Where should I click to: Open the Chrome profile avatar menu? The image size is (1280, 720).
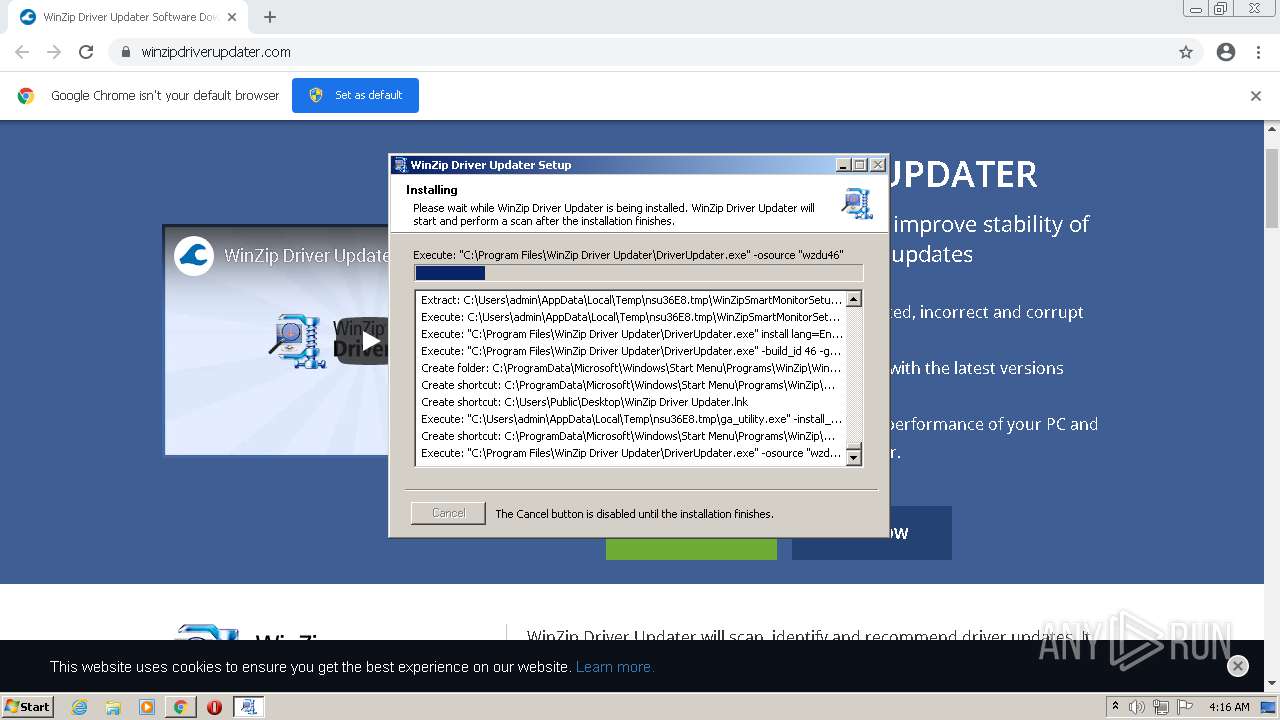[x=1226, y=52]
